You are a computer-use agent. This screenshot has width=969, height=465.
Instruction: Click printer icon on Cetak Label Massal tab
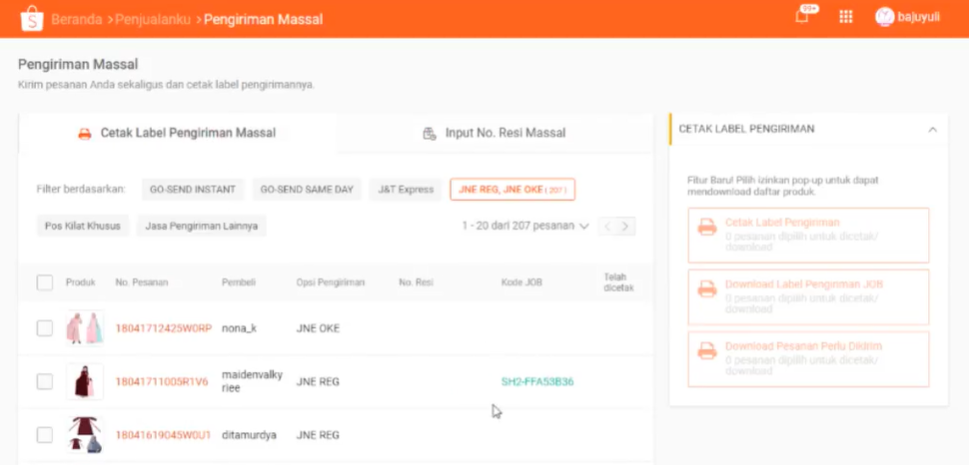(x=85, y=134)
